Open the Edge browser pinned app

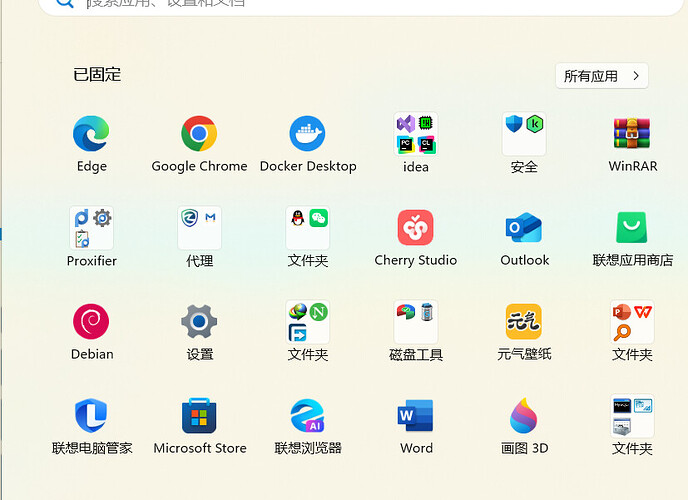pos(91,133)
